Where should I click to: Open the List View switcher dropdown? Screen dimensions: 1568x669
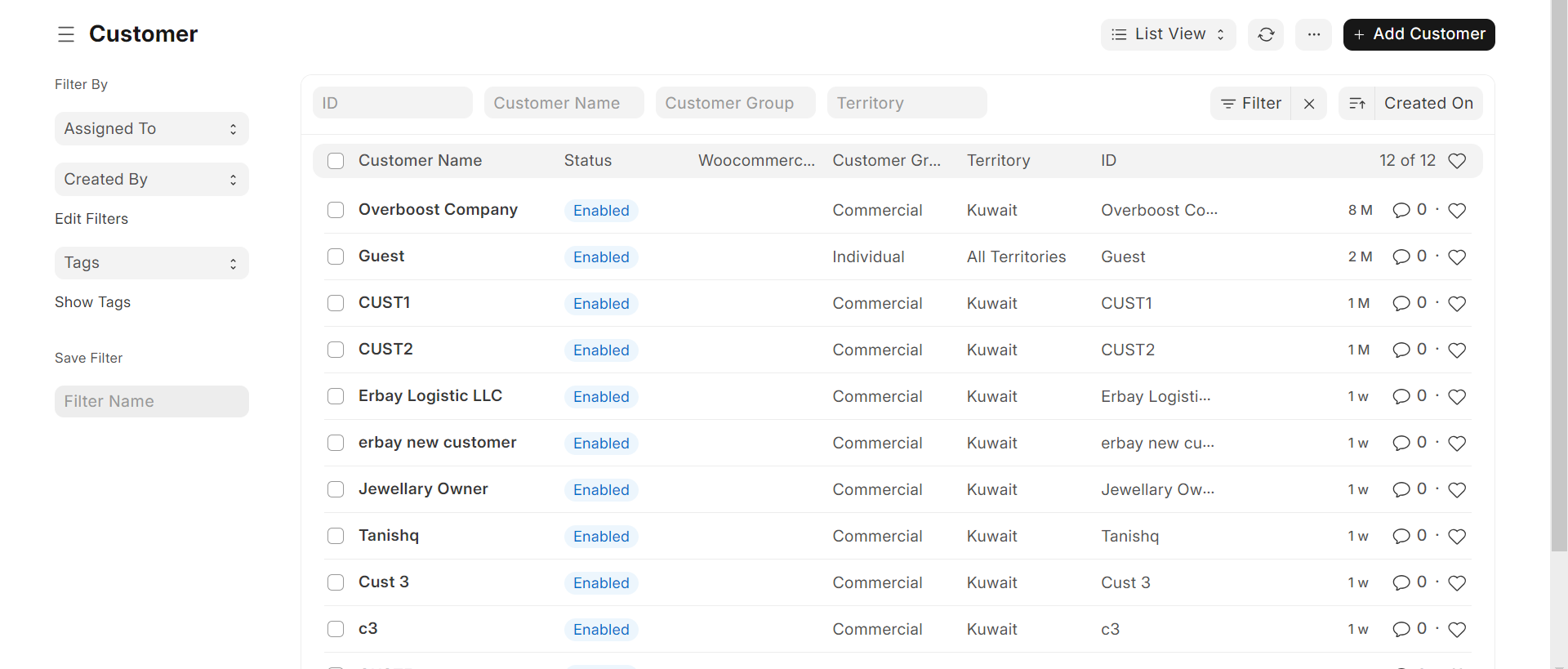point(1168,34)
